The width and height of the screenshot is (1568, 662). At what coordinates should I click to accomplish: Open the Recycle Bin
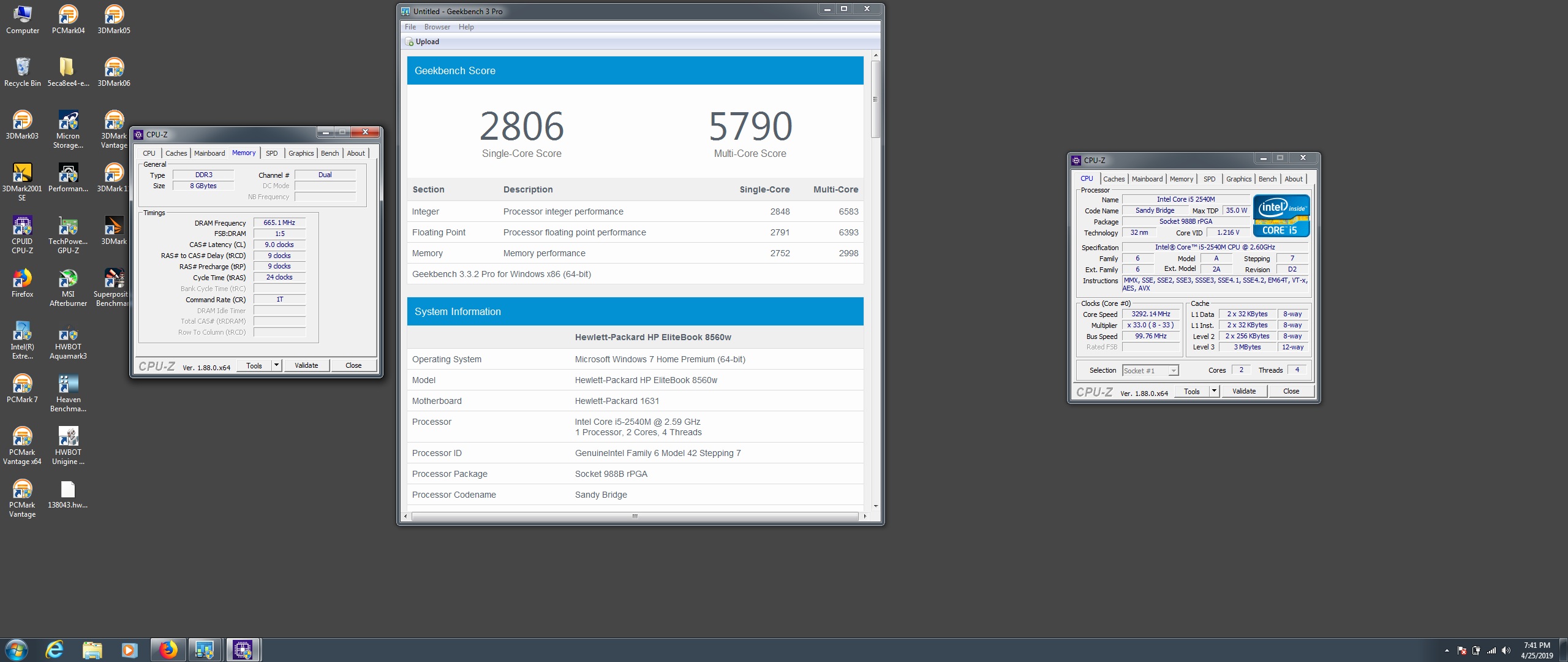(22, 72)
